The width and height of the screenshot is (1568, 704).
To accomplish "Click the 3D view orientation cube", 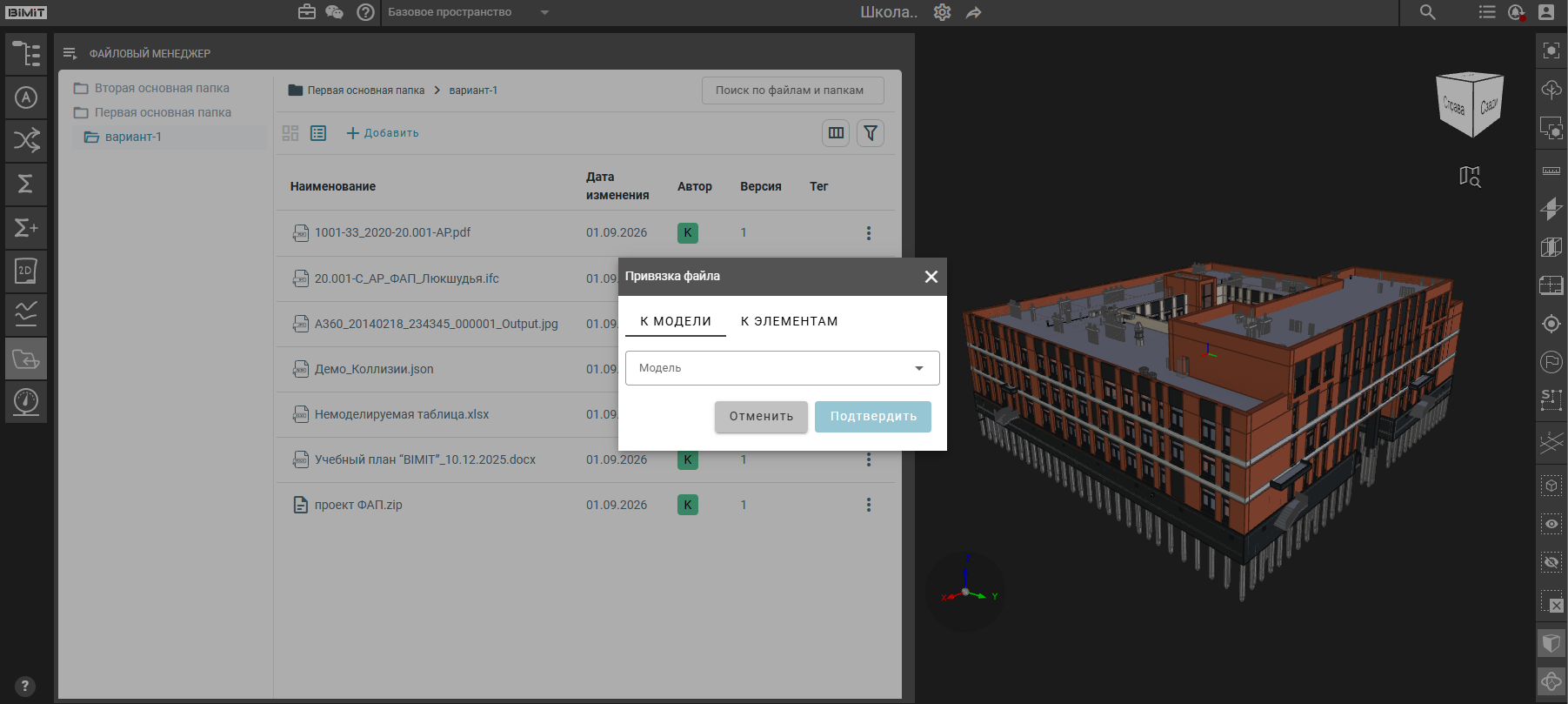I will (x=1470, y=105).
